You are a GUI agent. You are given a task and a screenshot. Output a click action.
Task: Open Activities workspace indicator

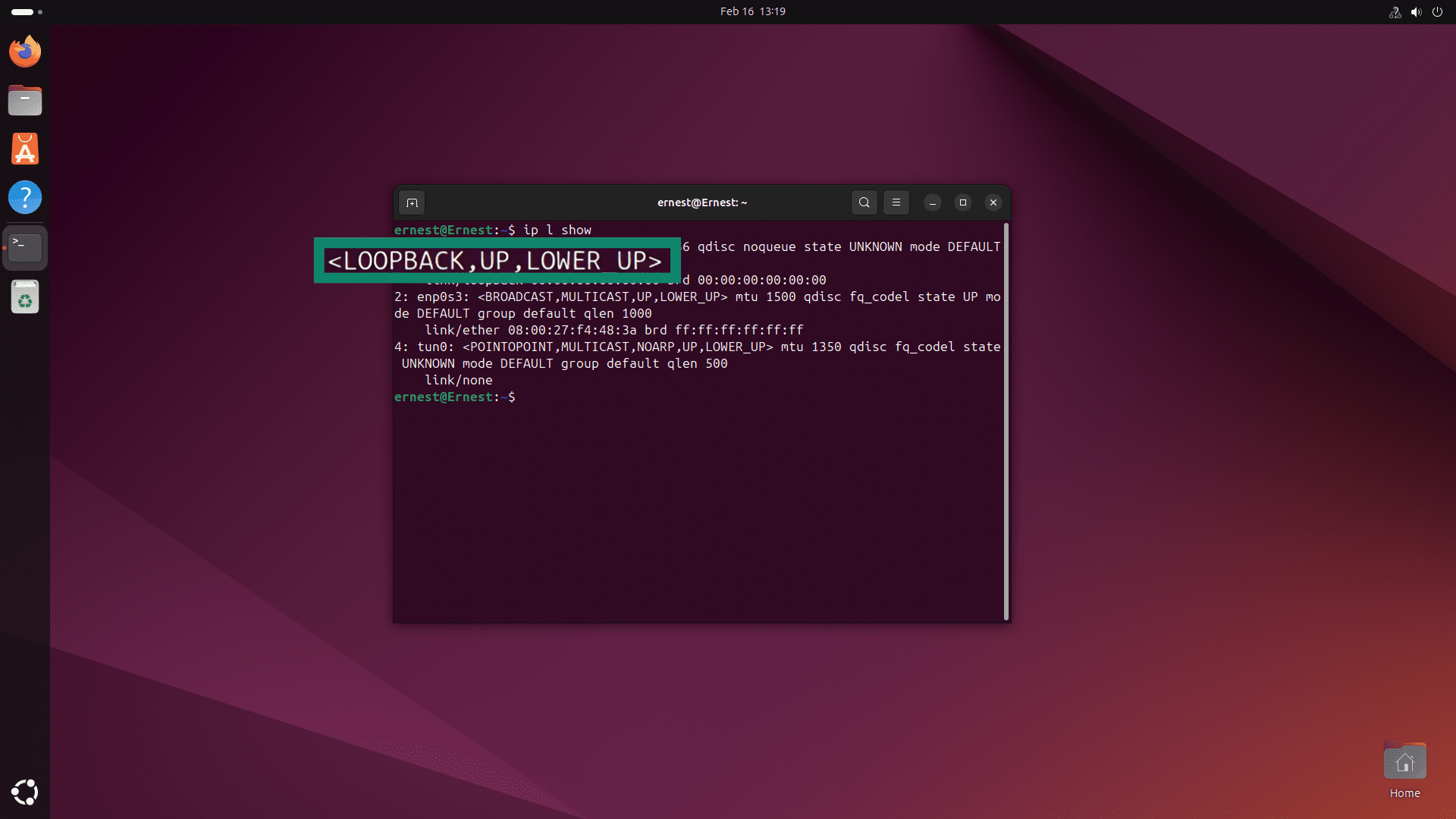27,12
